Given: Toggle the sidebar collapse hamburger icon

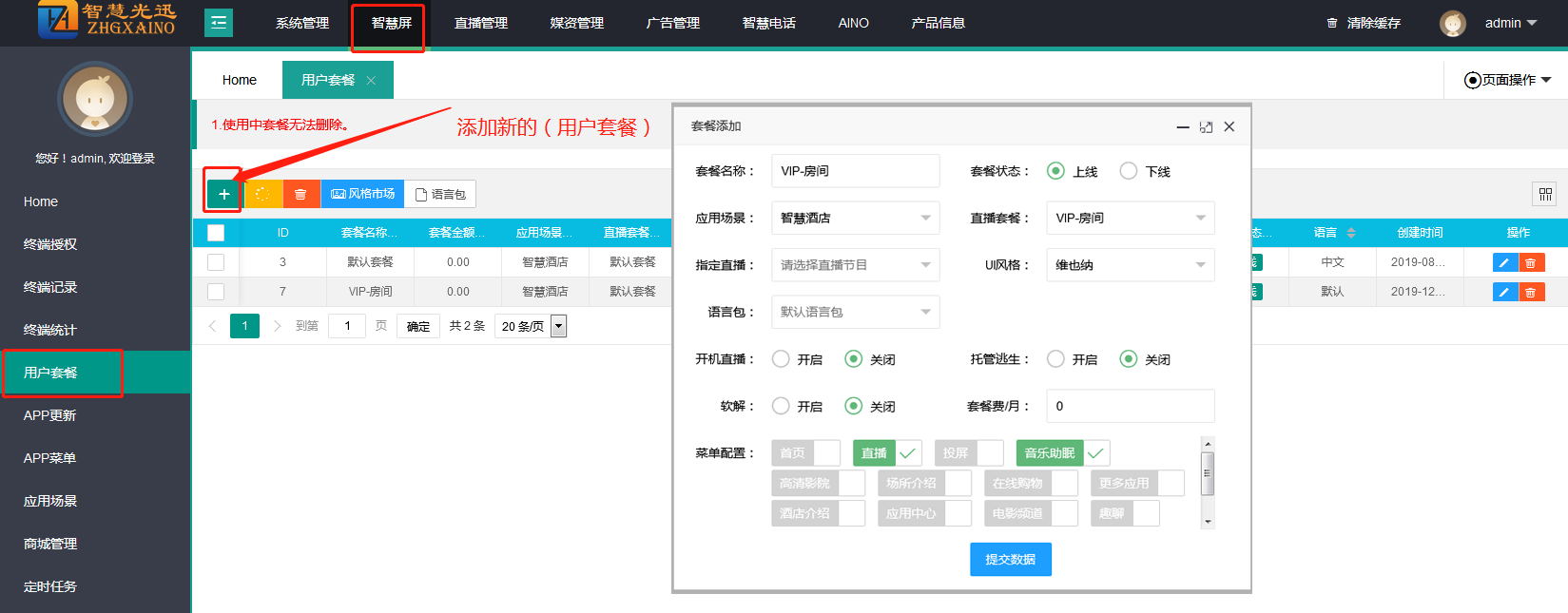Looking at the screenshot, I should pyautogui.click(x=219, y=23).
